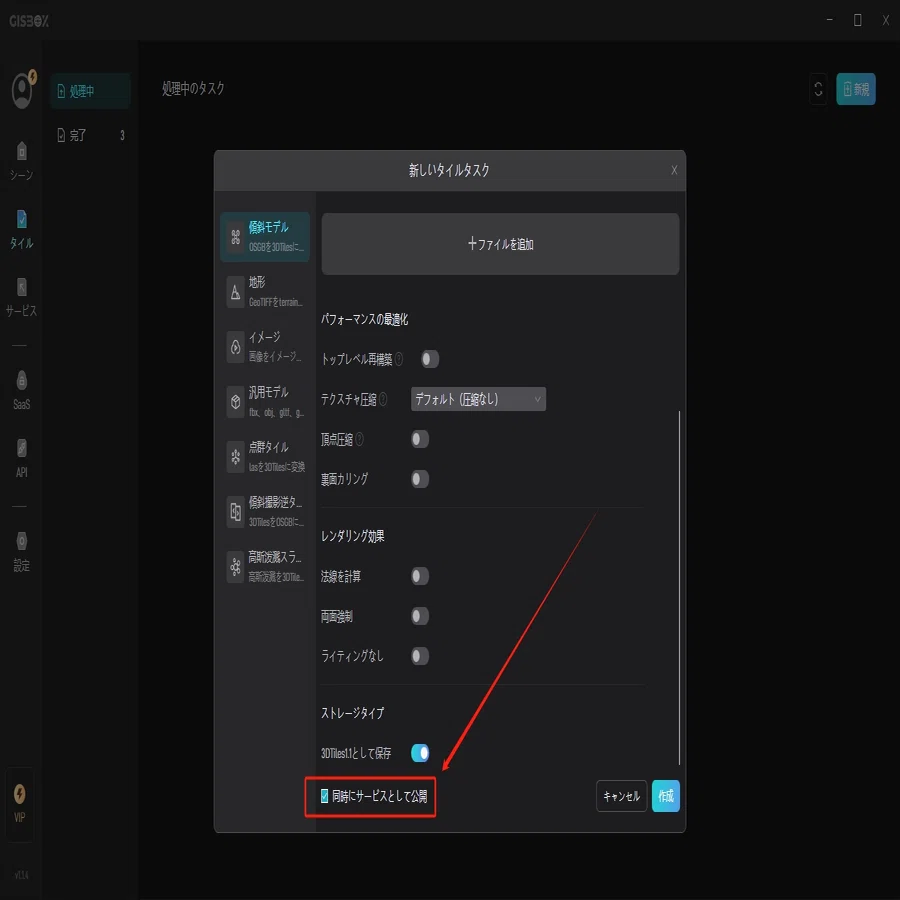Select 地形 task type
900x900 pixels.
pyautogui.click(x=265, y=292)
